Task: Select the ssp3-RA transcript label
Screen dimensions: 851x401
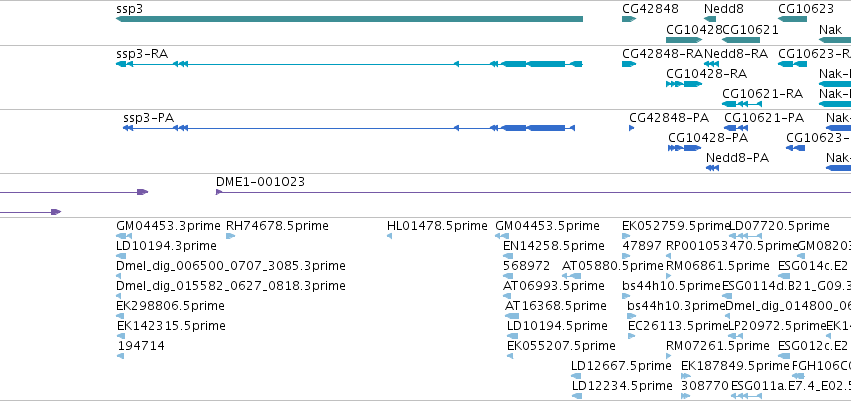Action: 142,54
